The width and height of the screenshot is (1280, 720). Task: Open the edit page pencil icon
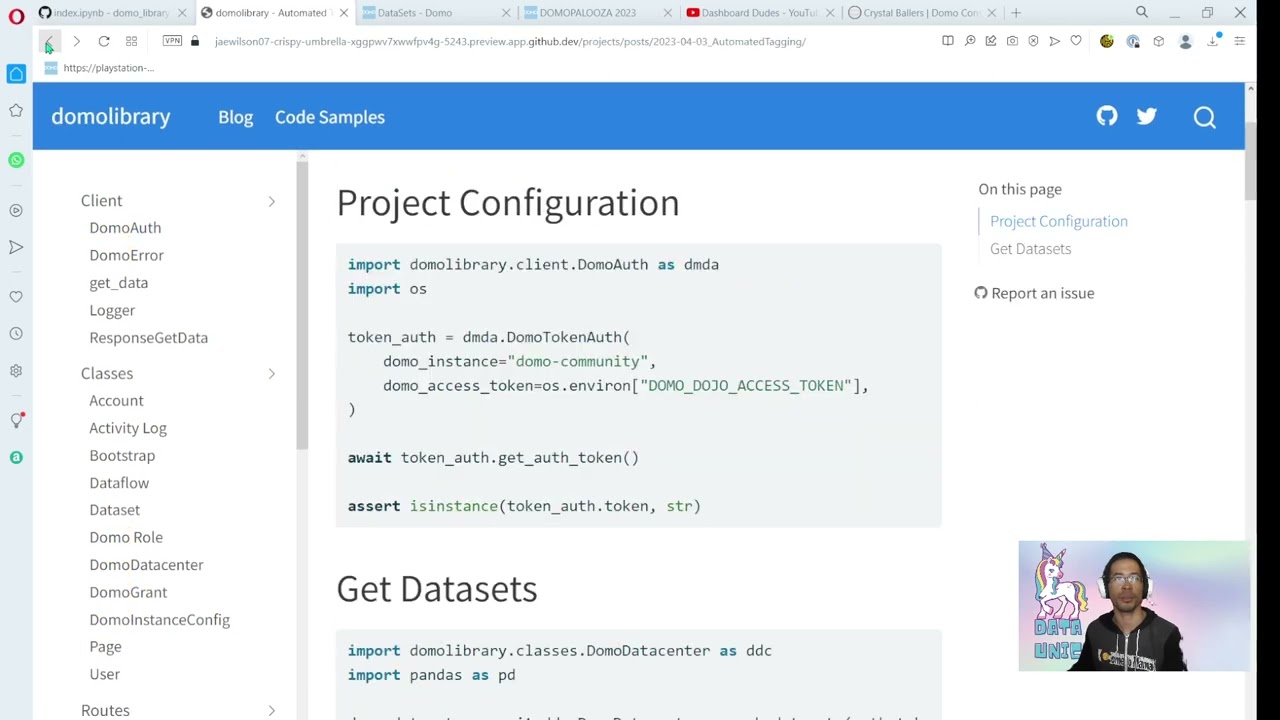pyautogui.click(x=991, y=41)
